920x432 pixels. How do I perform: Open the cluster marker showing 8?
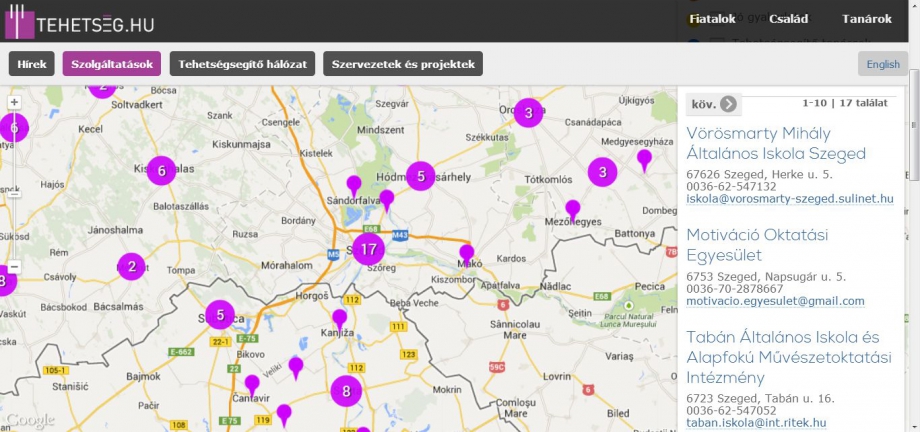click(x=346, y=391)
